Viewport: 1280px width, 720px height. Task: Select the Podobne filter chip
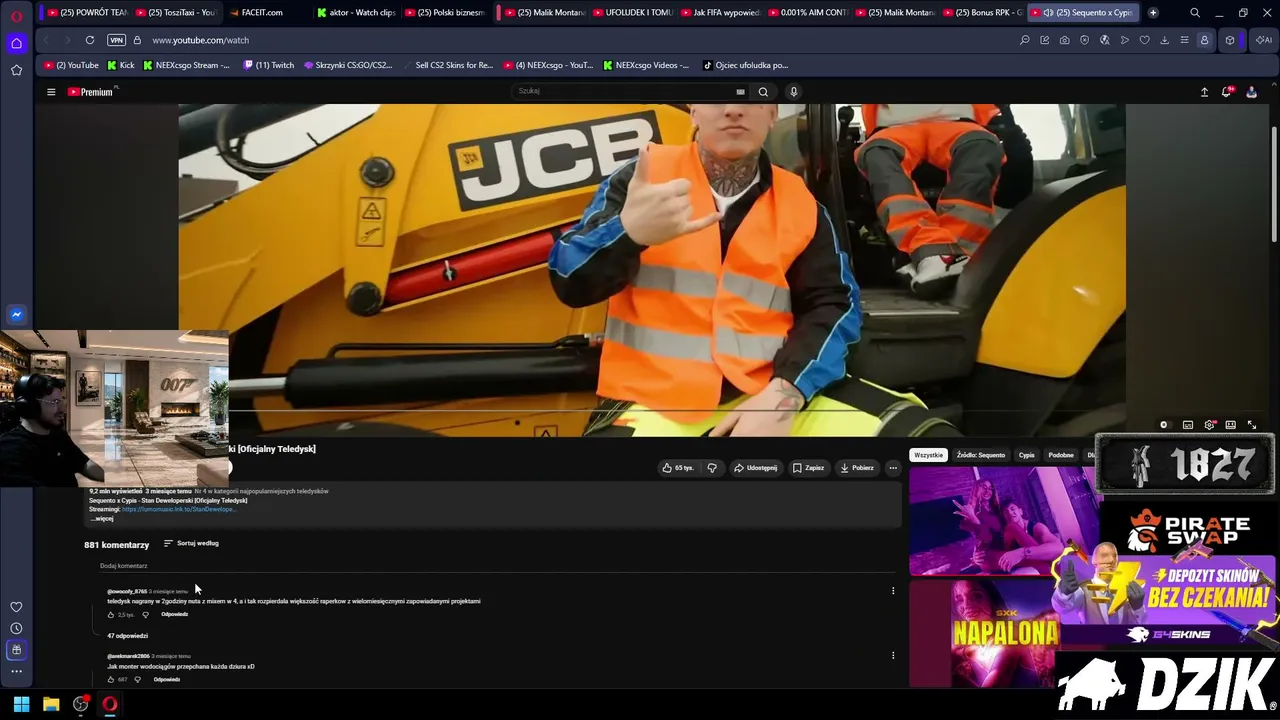point(1061,455)
